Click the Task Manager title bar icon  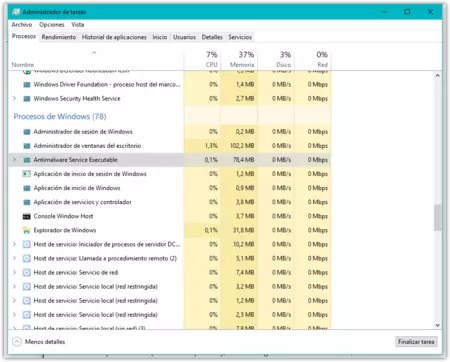click(x=16, y=12)
